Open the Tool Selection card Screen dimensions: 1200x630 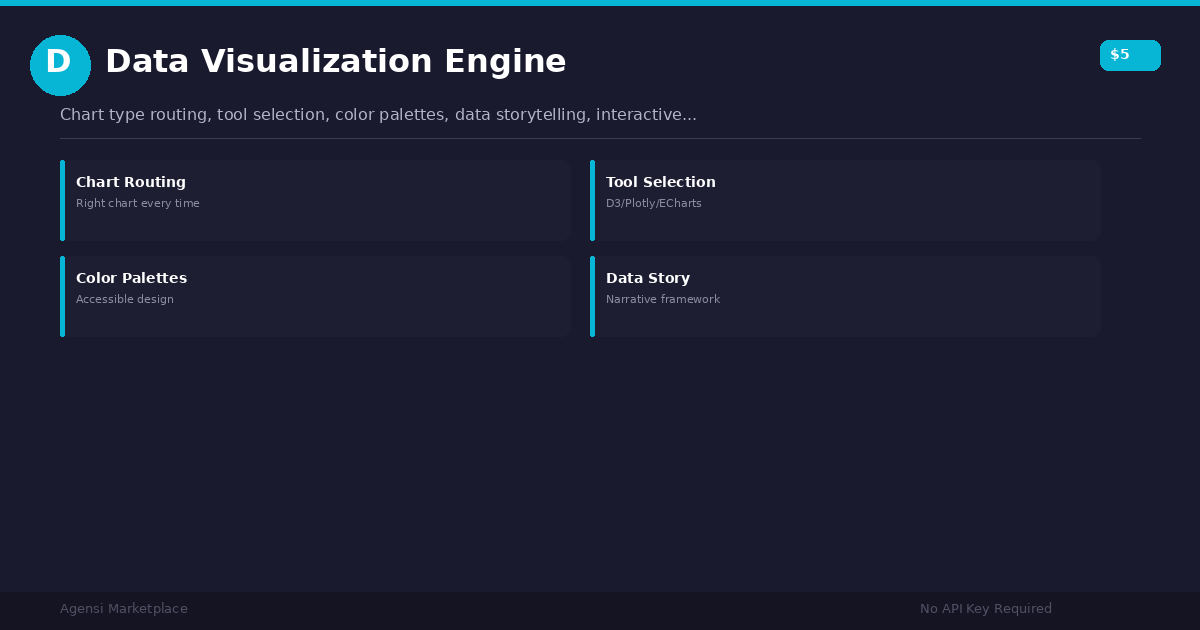pyautogui.click(x=845, y=200)
